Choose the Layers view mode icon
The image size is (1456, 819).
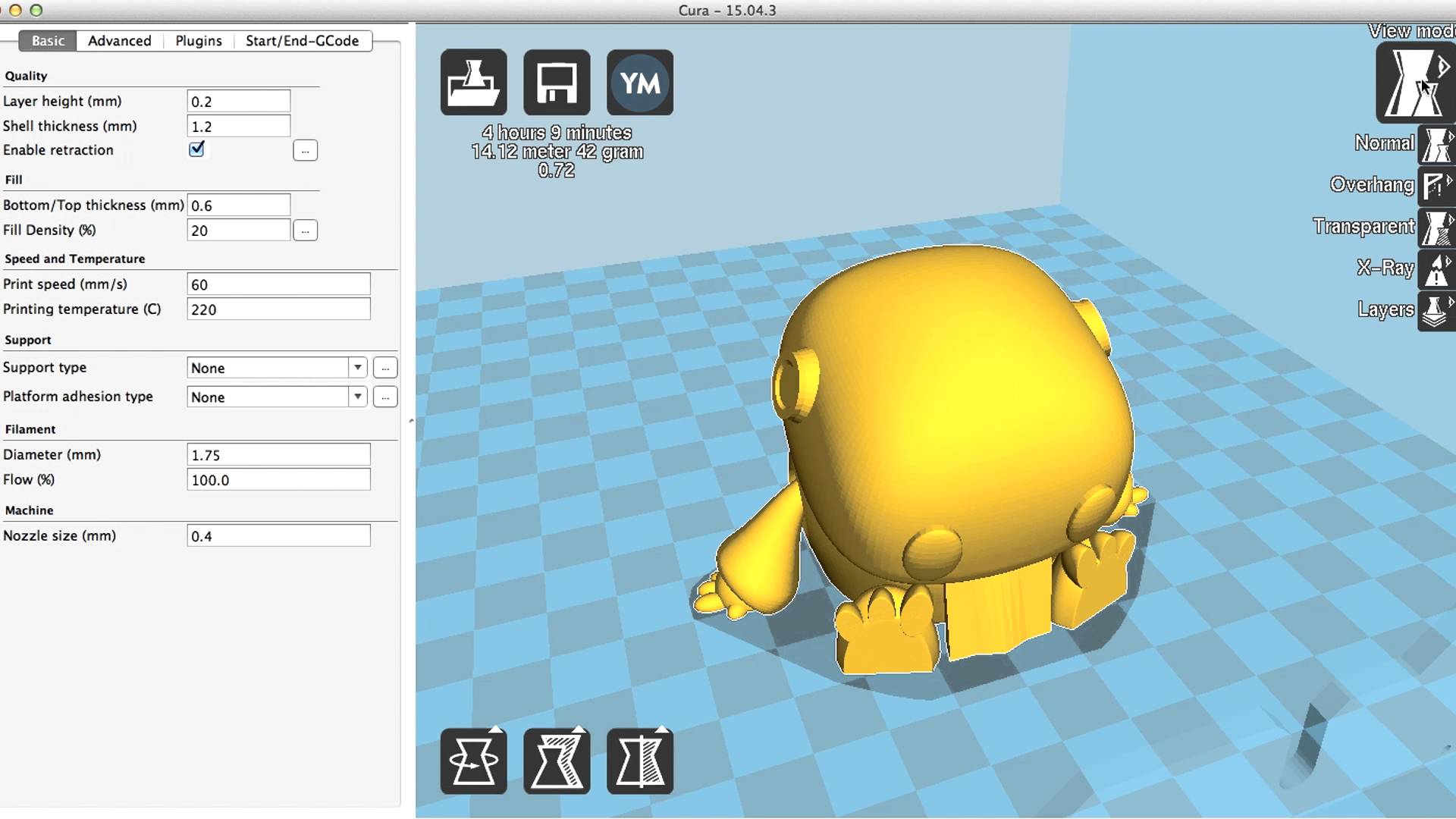(1436, 311)
